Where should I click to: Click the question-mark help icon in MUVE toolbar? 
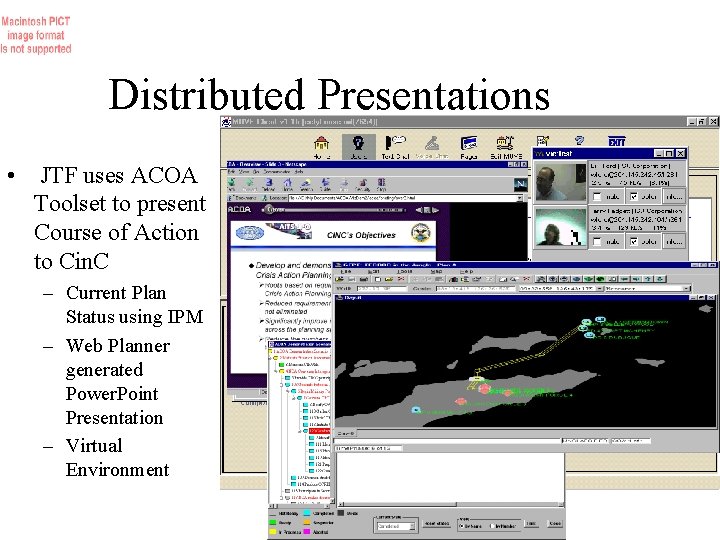579,140
